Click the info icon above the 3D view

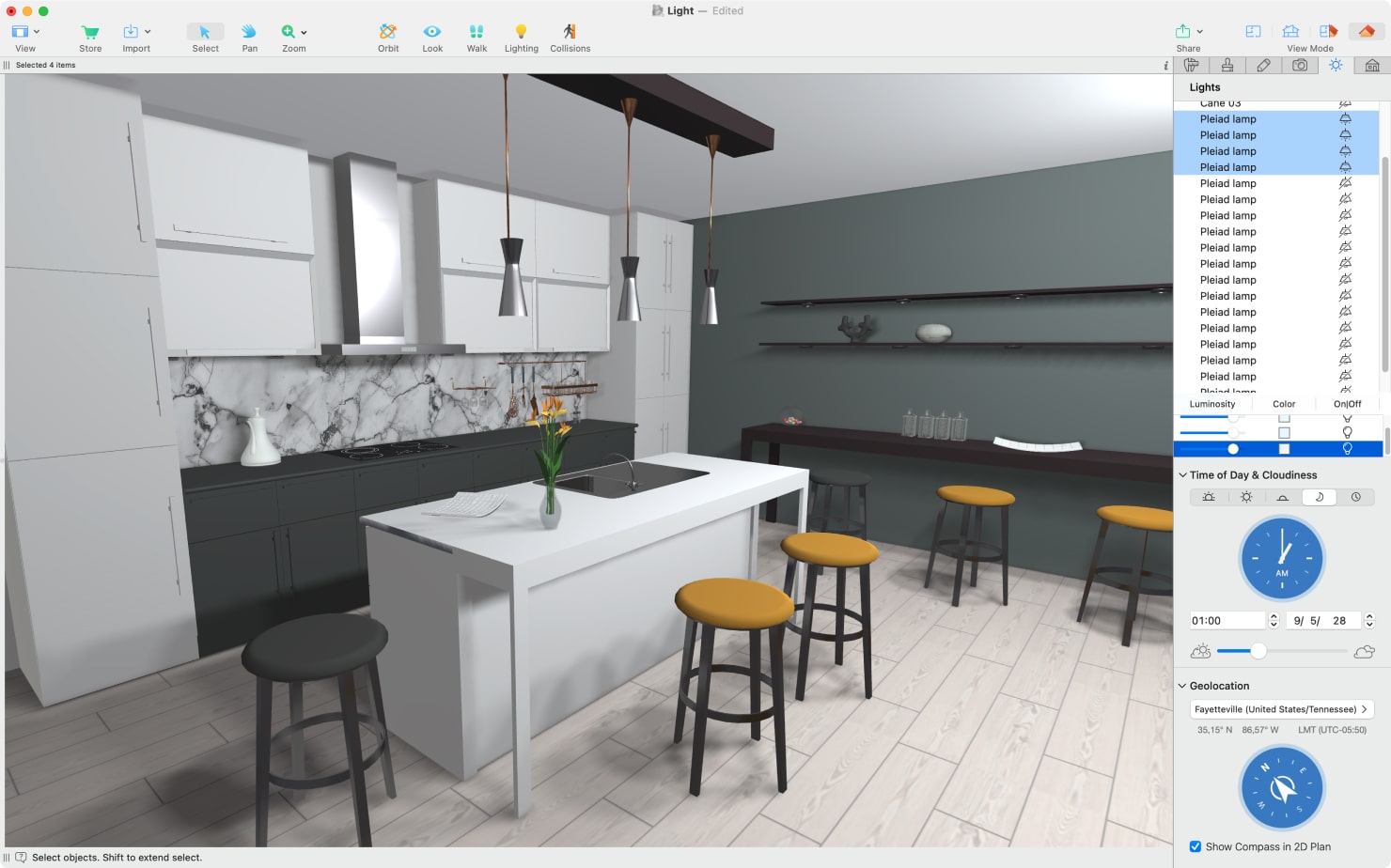click(1165, 66)
